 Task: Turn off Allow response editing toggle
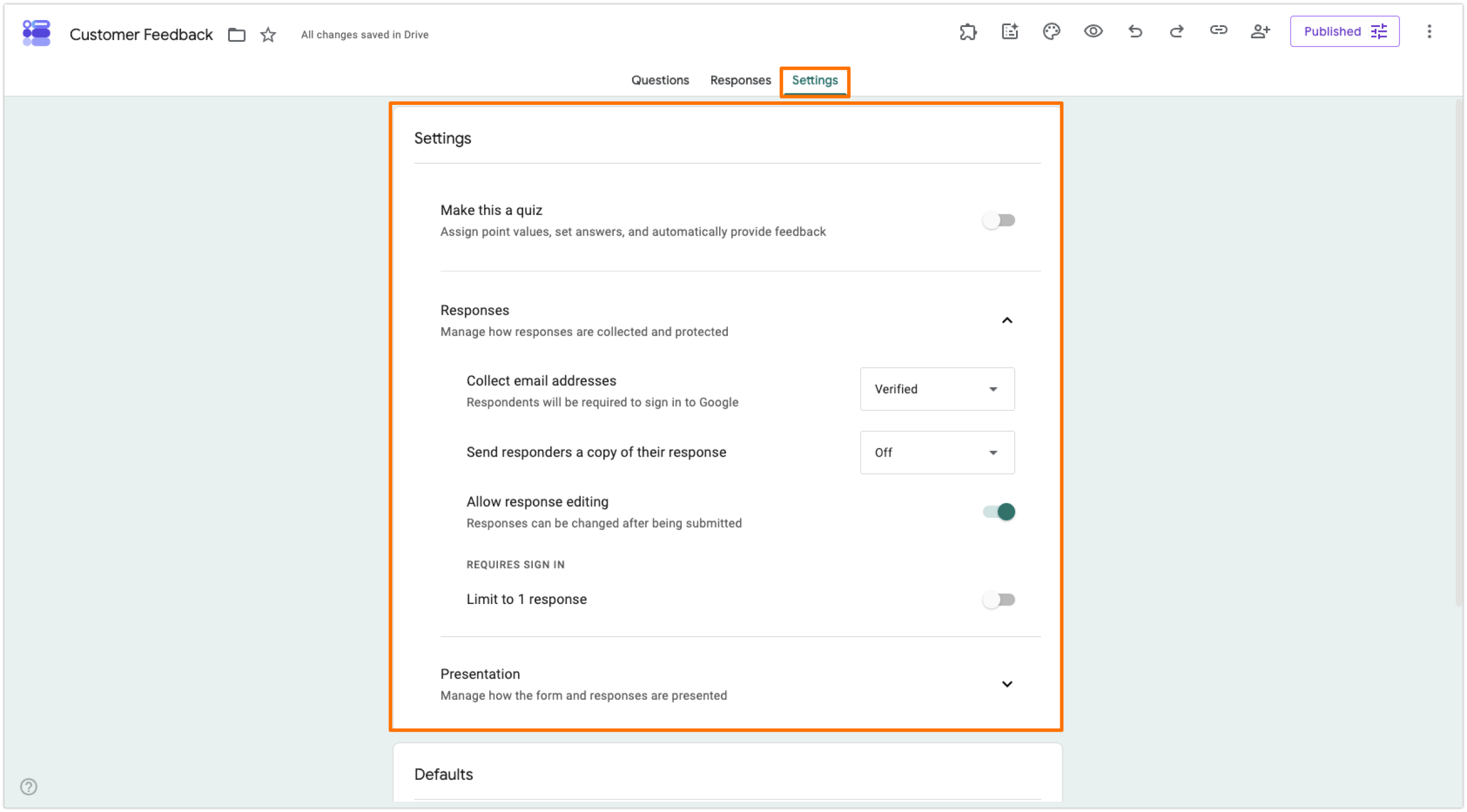pyautogui.click(x=998, y=512)
